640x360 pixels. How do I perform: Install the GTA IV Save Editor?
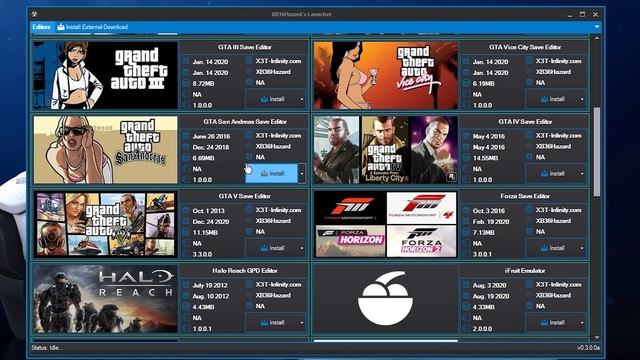click(552, 173)
